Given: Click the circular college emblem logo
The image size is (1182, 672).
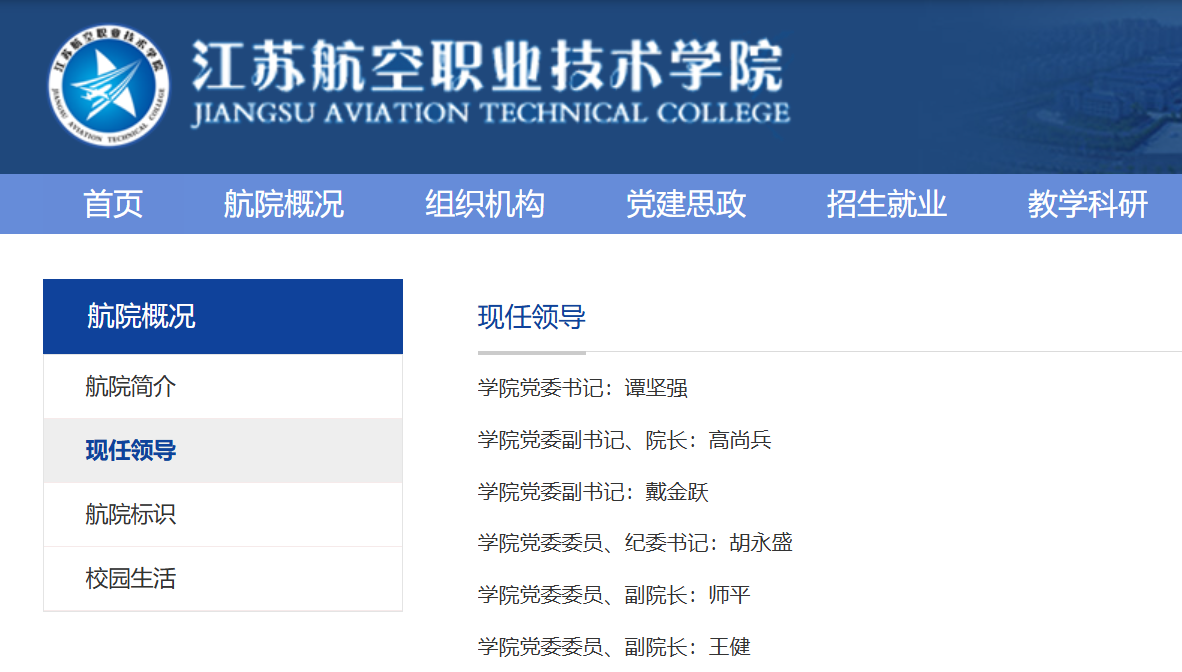Looking at the screenshot, I should 109,87.
